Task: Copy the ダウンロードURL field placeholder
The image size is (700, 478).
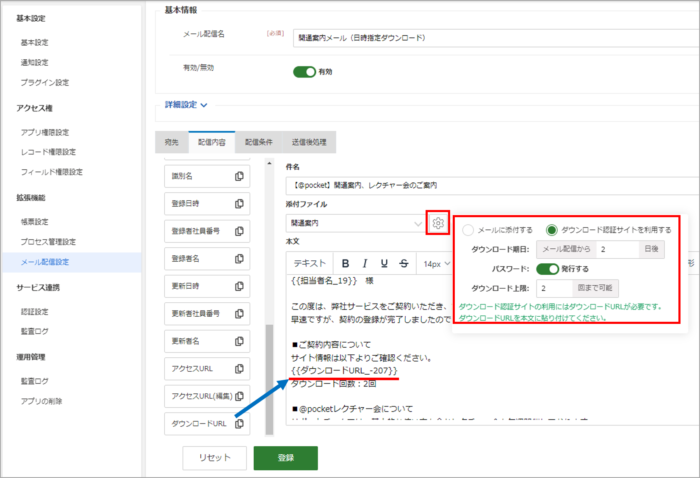Action: coord(239,424)
